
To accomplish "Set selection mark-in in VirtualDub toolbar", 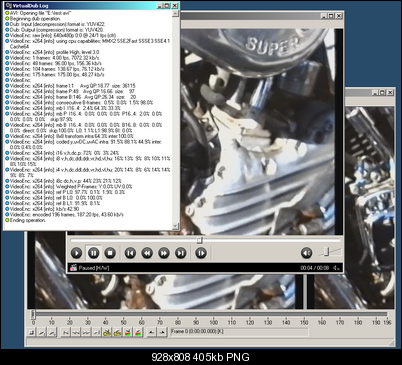I will 151,332.
